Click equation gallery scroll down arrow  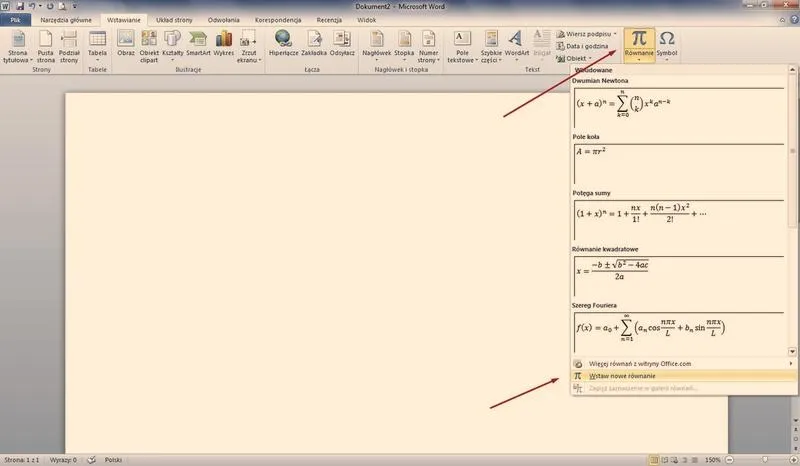tap(792, 351)
